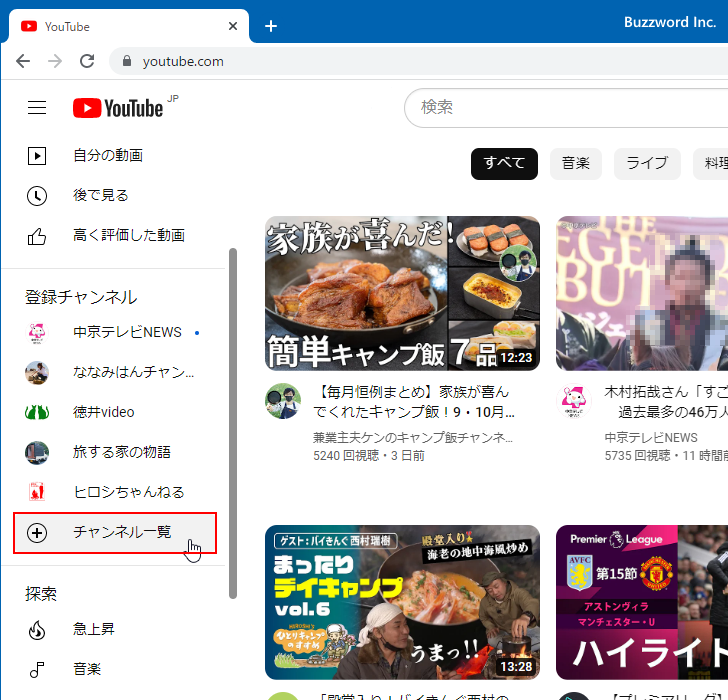Click the 登録チャンネル section heading

coord(81,297)
